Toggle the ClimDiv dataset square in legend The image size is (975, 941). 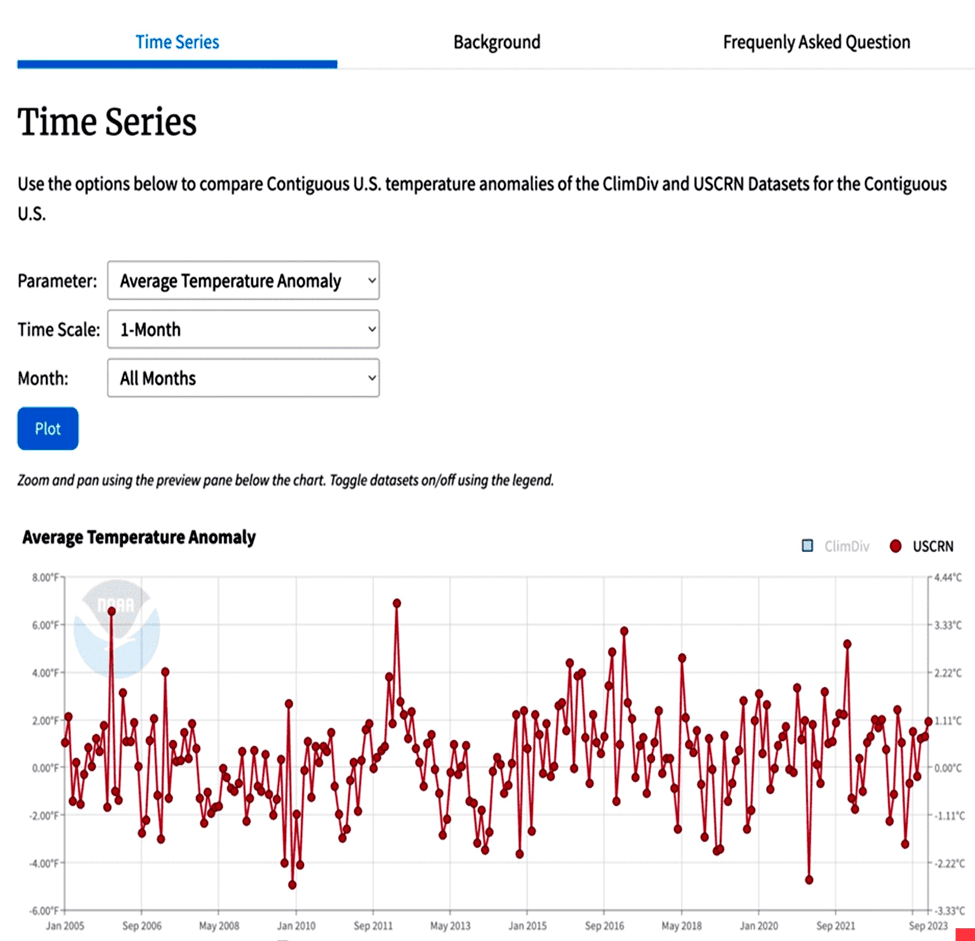[808, 546]
